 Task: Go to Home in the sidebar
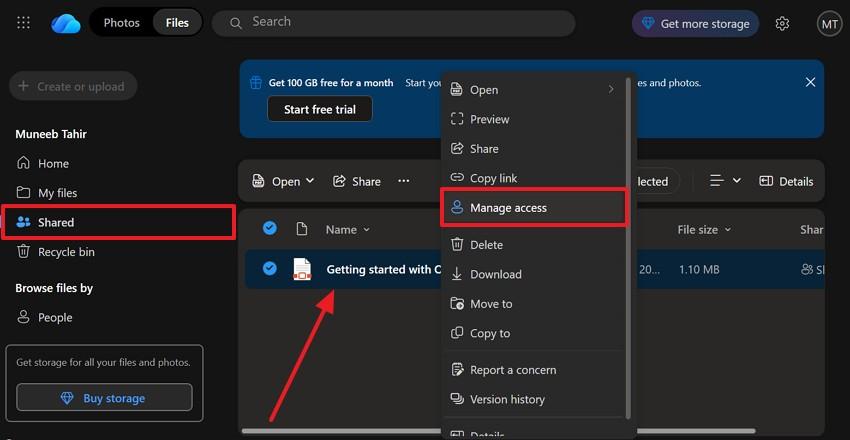coord(53,163)
